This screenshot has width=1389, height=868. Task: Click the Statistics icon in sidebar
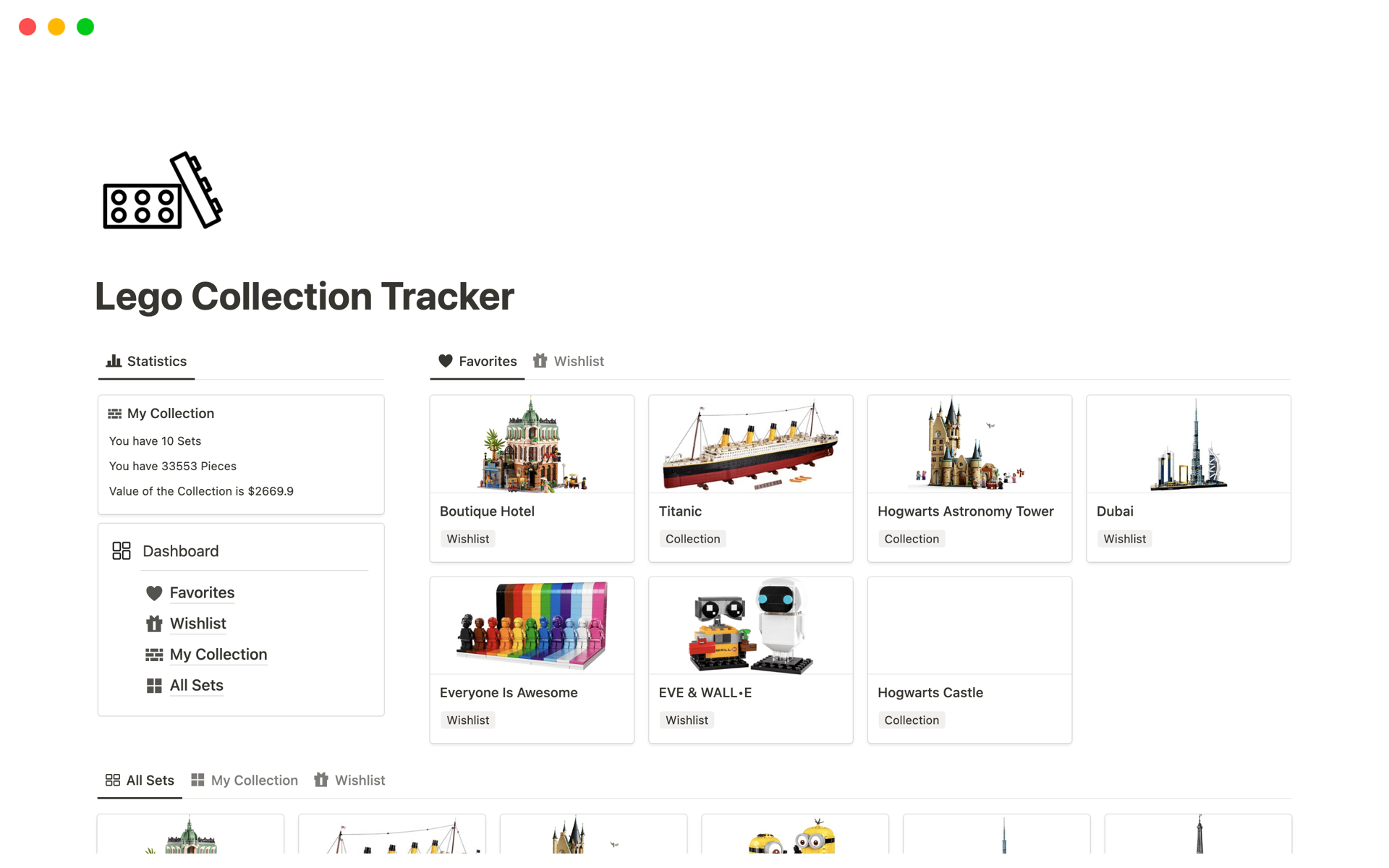pos(113,360)
